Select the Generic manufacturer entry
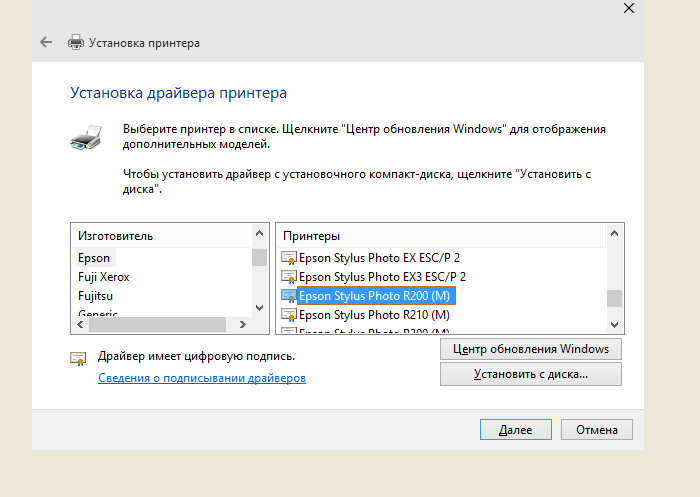The image size is (700, 497). (x=98, y=313)
